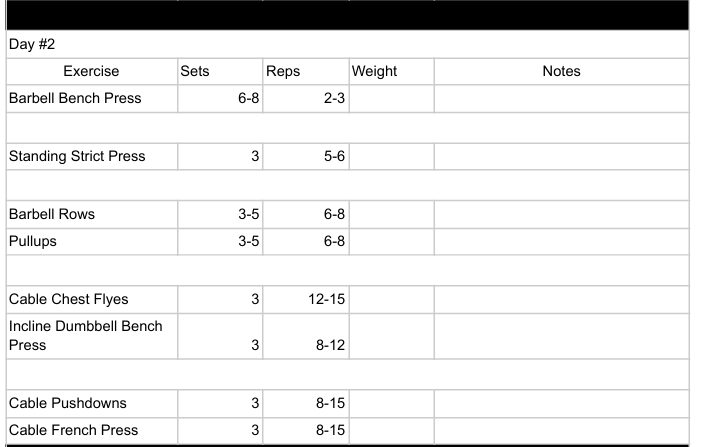The width and height of the screenshot is (702, 447).
Task: Select the Notes cell for Cable French Press
Action: click(x=561, y=430)
